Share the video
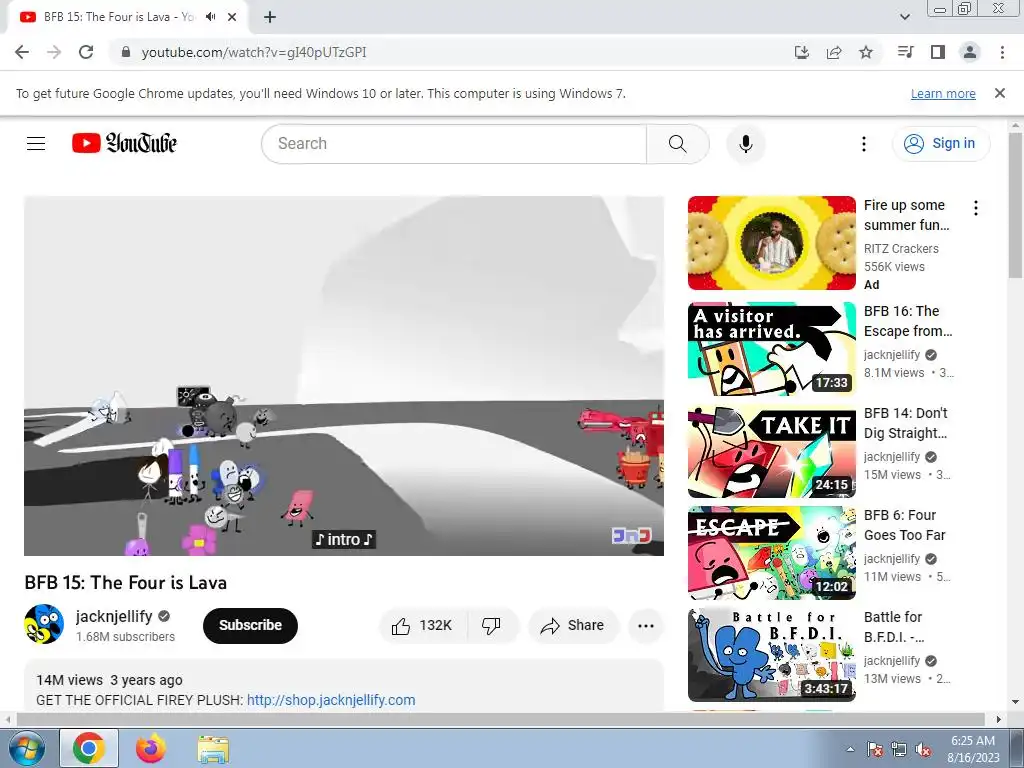The image size is (1024, 768). [573, 626]
